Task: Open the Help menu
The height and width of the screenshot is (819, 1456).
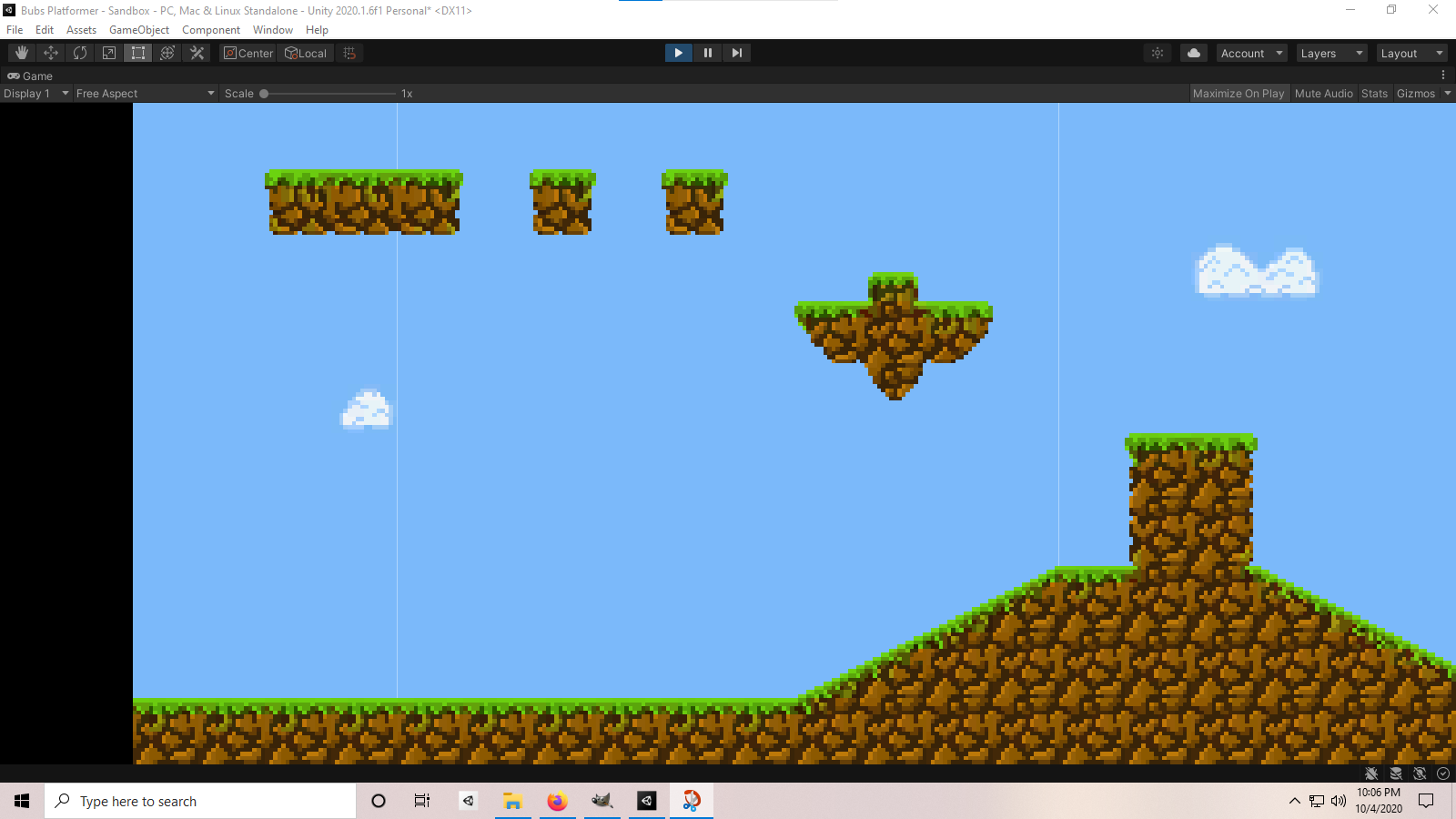Action: point(317,29)
